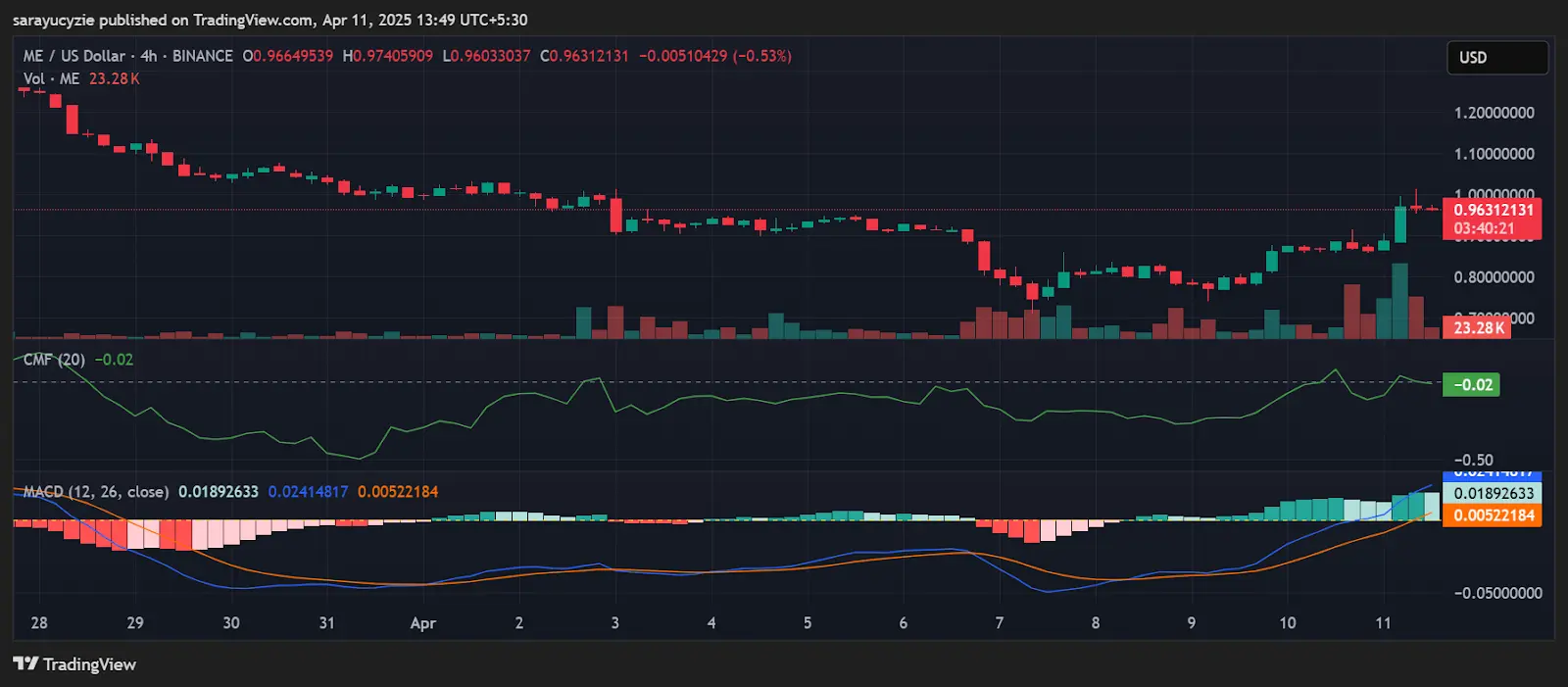Click the 31 date on the time axis

[x=327, y=623]
